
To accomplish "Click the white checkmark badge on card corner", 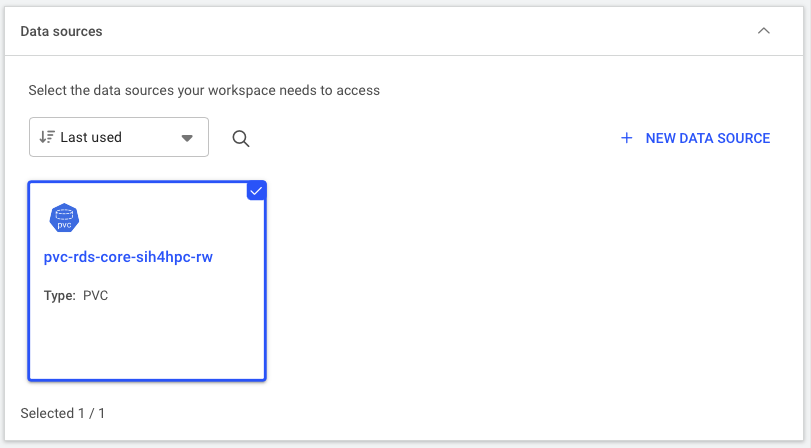I will click(x=256, y=191).
